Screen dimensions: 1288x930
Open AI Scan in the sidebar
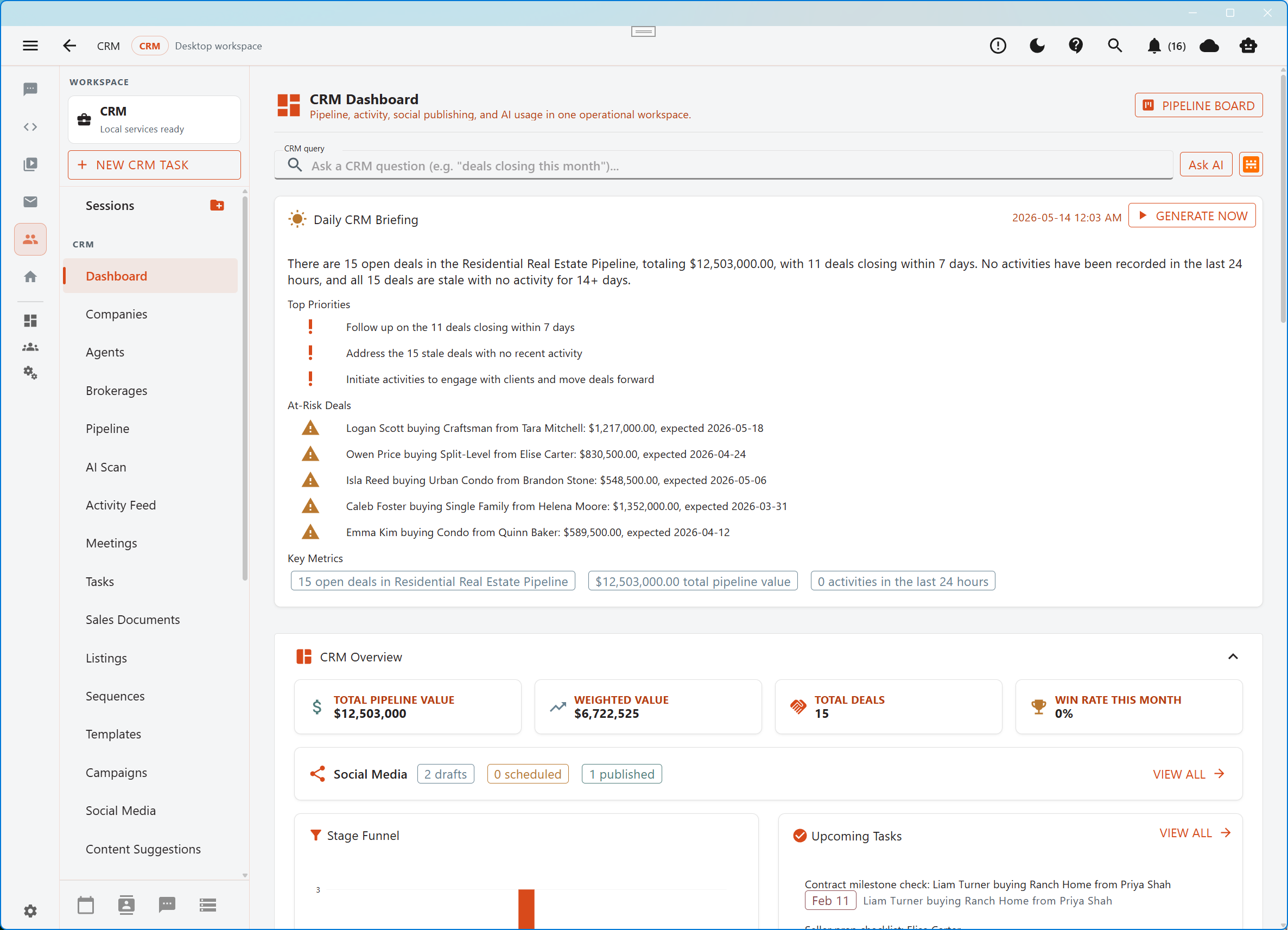[150, 467]
